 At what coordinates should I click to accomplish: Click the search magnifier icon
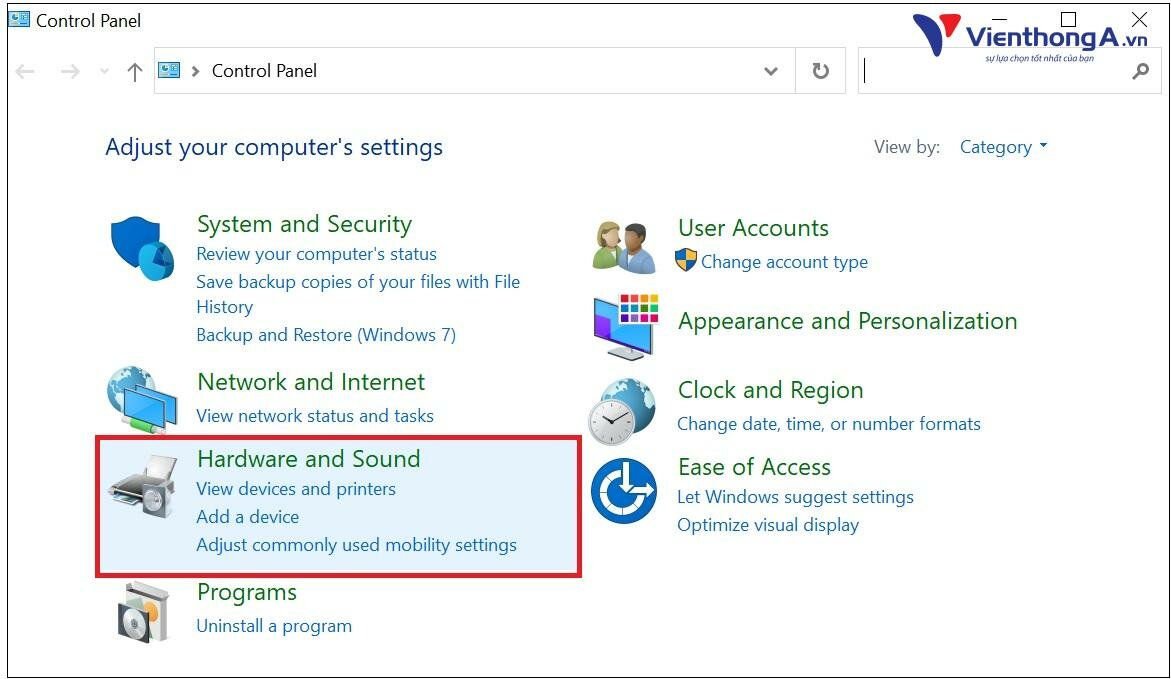(1140, 71)
